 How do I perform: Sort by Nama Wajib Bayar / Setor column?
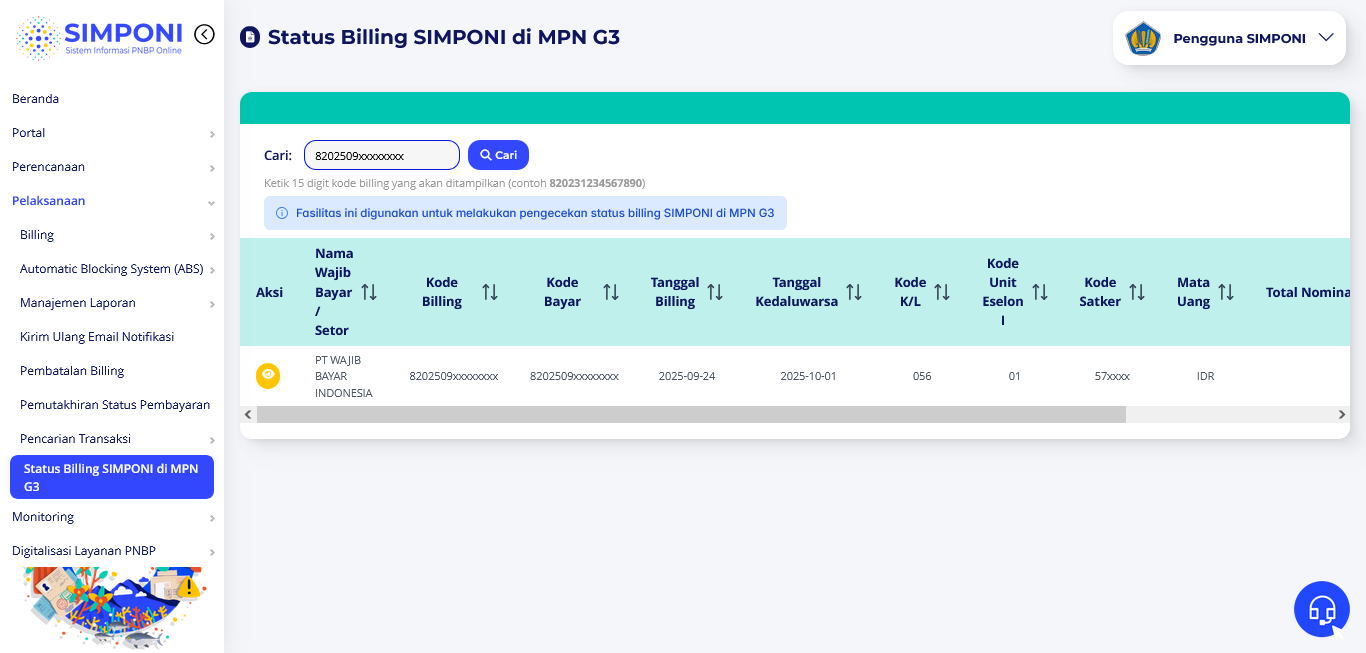[369, 292]
